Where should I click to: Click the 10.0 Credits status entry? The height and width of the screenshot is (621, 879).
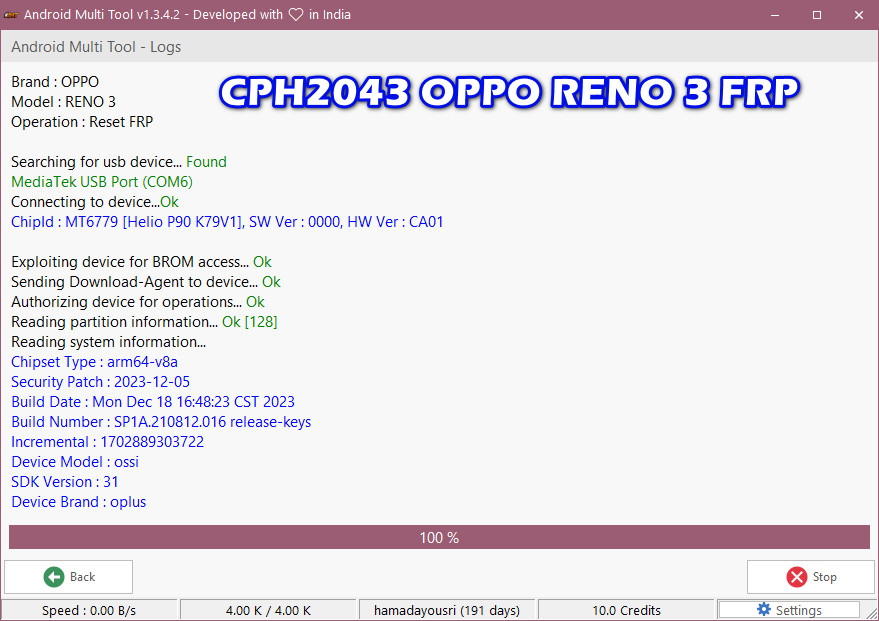tap(626, 610)
